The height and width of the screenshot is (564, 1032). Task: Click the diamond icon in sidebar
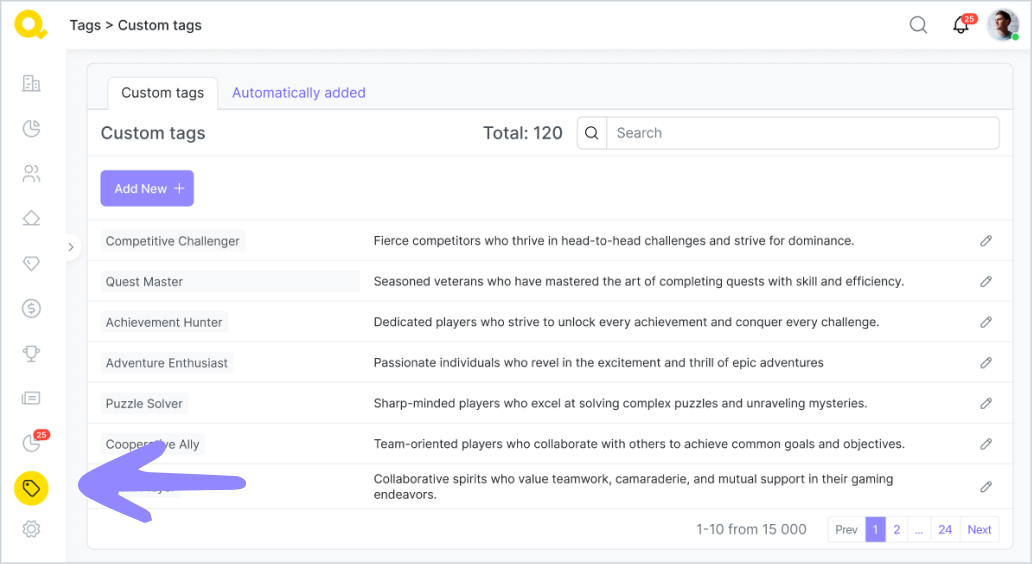pos(31,264)
